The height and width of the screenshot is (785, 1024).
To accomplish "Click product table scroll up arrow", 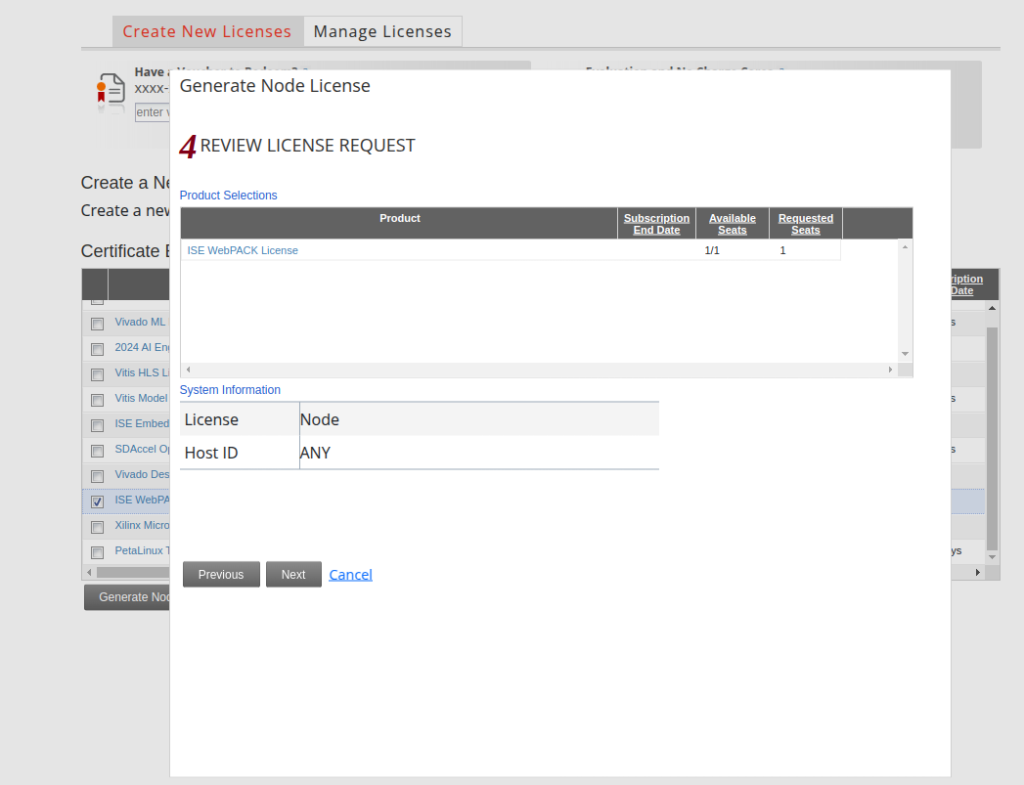I will tap(905, 247).
